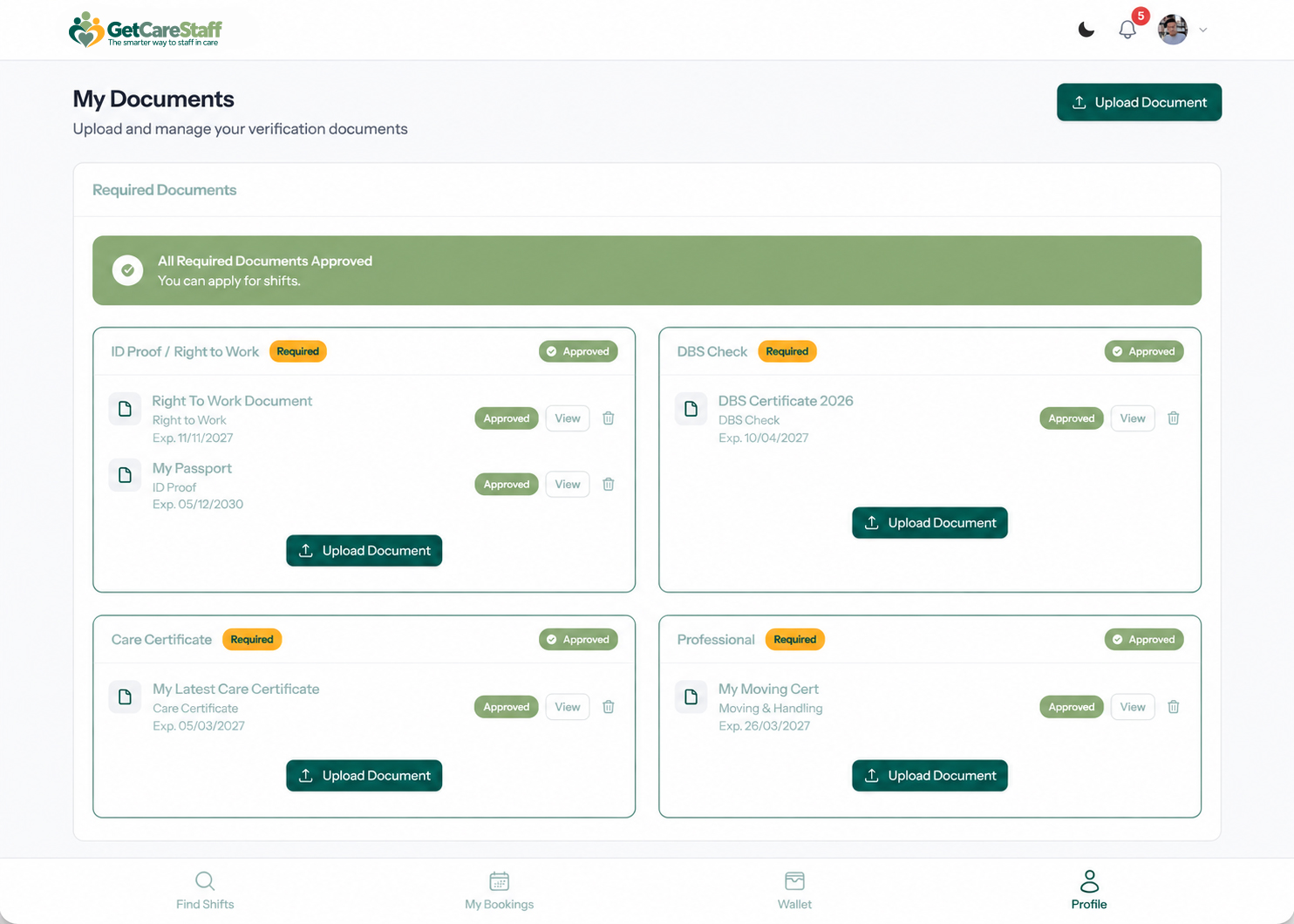Click Approved status of My Latest Care Certificate

[507, 707]
